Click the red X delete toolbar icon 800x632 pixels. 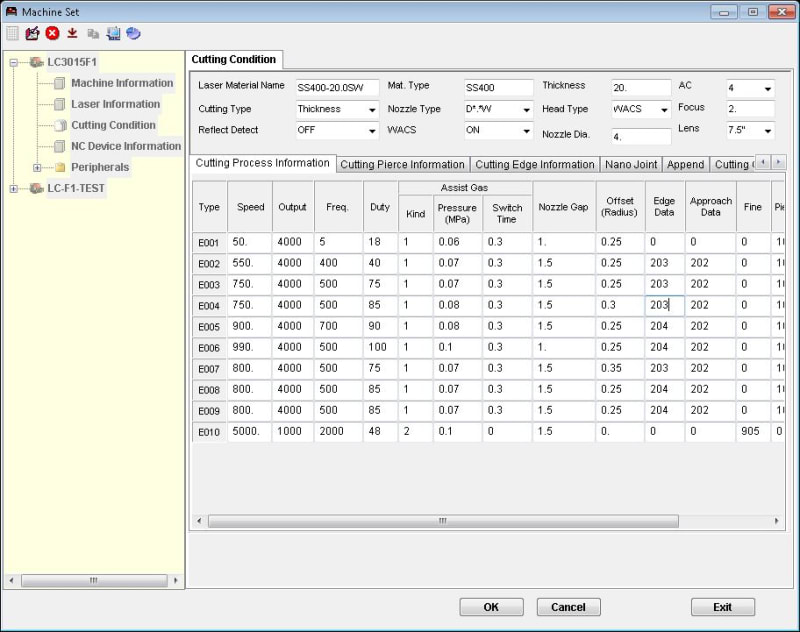pos(52,34)
